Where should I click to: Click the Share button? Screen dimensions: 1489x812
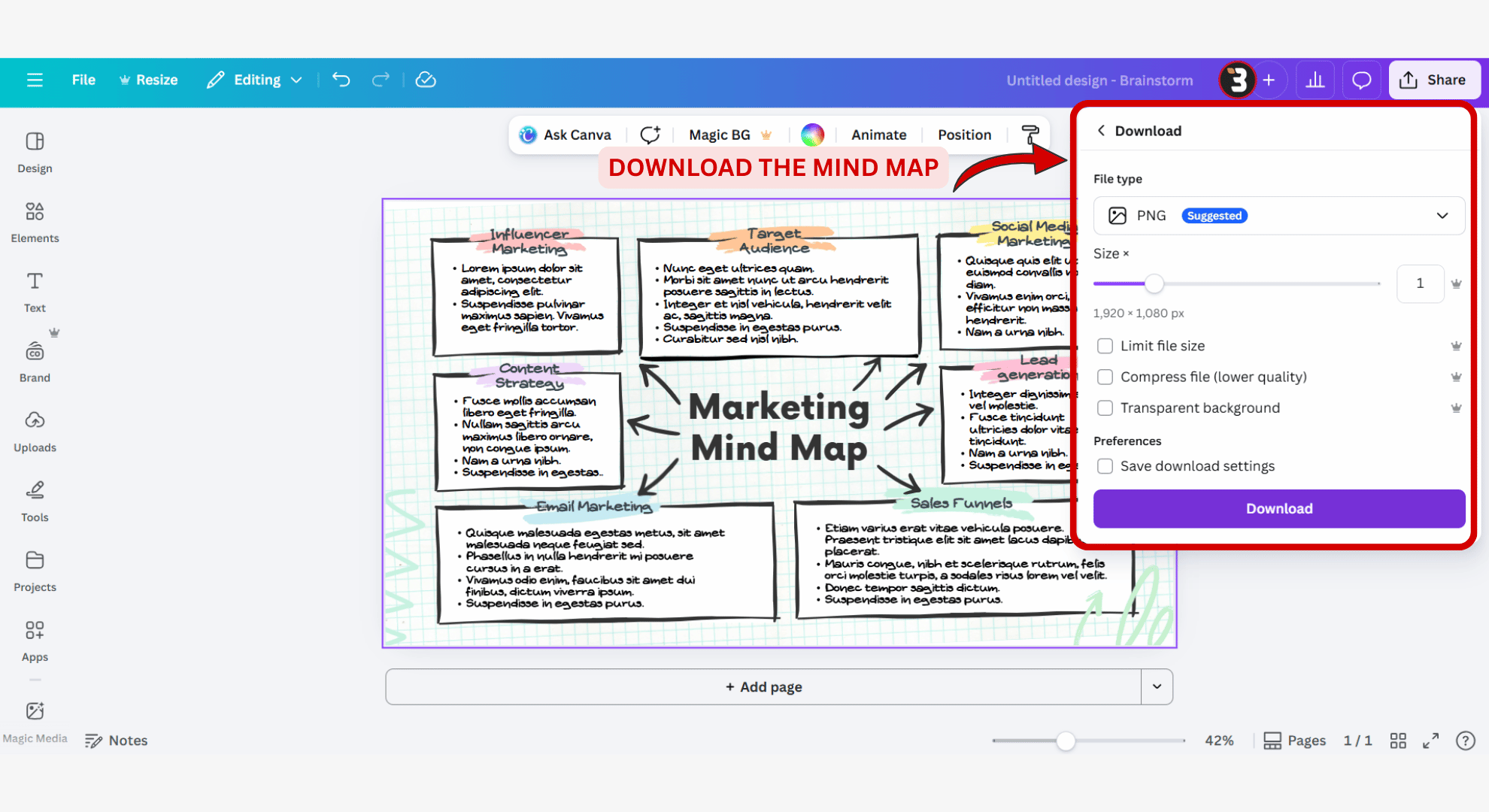1433,79
